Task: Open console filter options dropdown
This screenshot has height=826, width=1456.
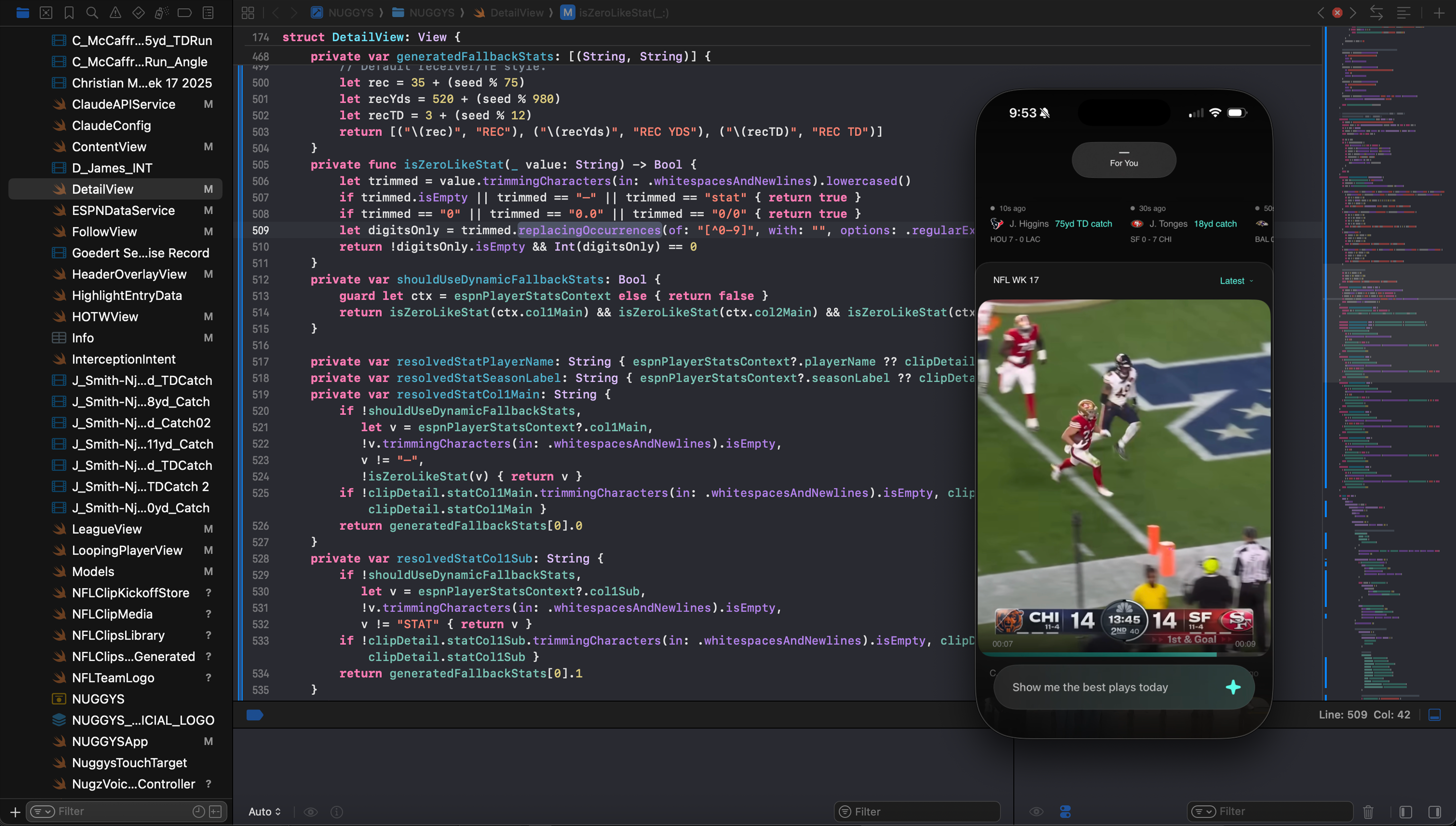Action: (1204, 812)
